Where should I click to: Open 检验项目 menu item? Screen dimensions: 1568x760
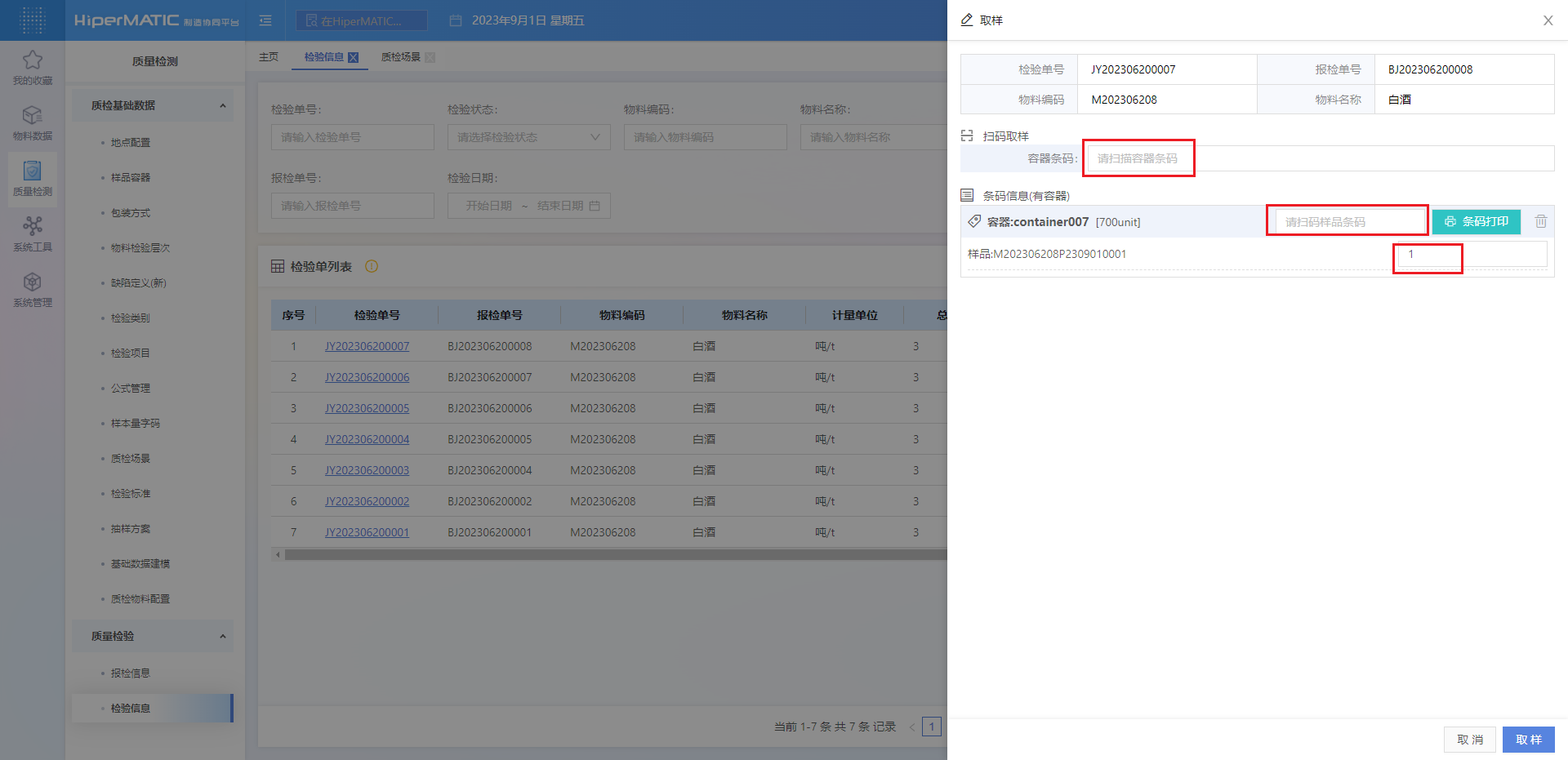point(131,353)
